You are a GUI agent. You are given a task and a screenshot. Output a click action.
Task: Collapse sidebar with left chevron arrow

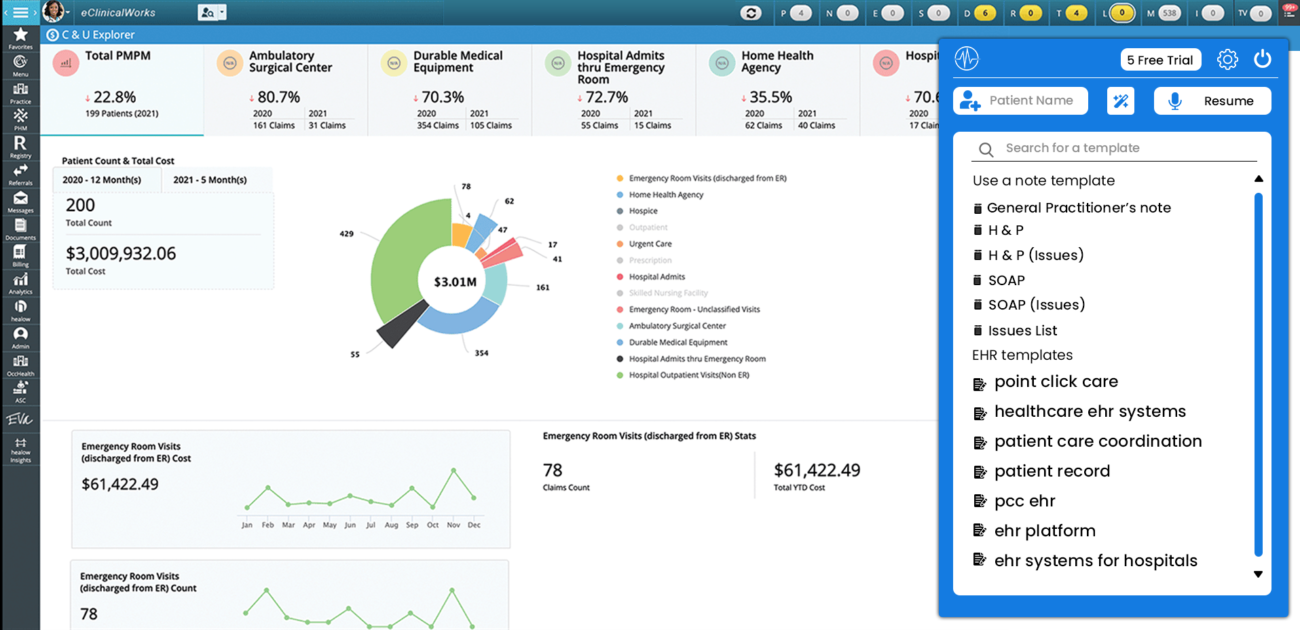pyautogui.click(x=5, y=12)
